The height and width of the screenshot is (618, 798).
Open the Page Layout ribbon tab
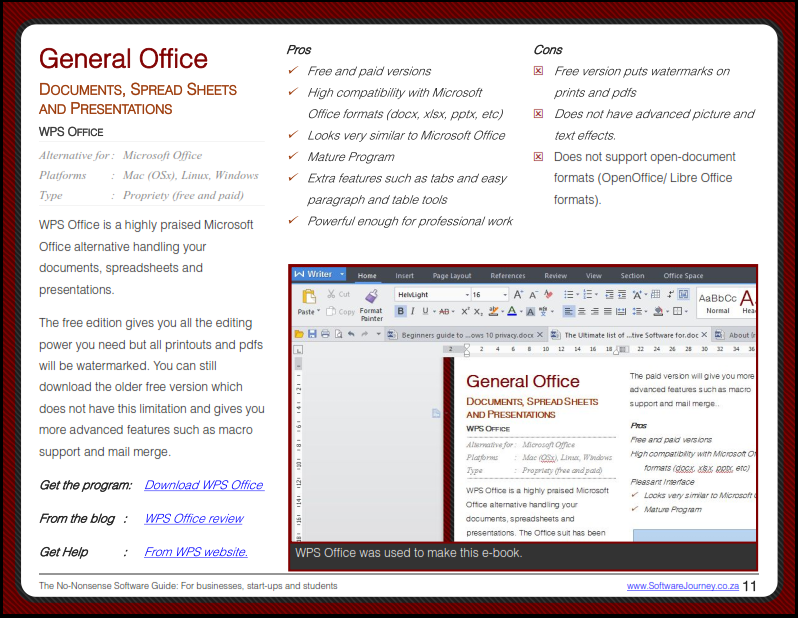click(x=452, y=276)
